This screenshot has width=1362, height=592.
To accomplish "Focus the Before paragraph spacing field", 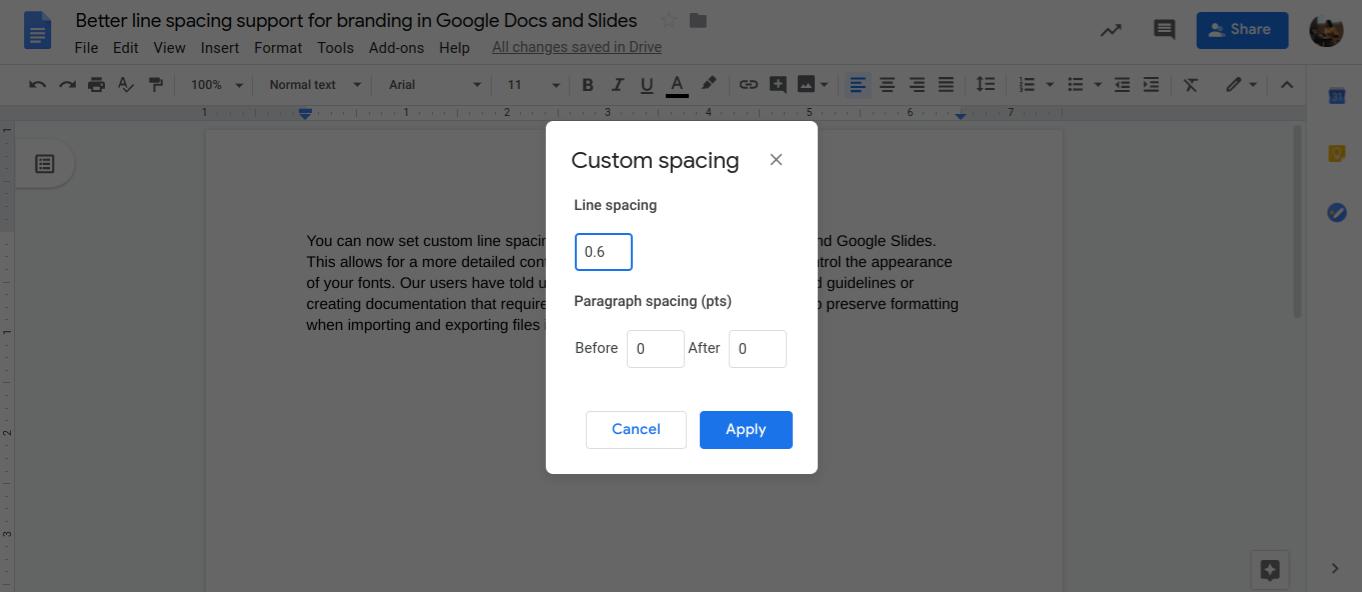I will pos(656,349).
